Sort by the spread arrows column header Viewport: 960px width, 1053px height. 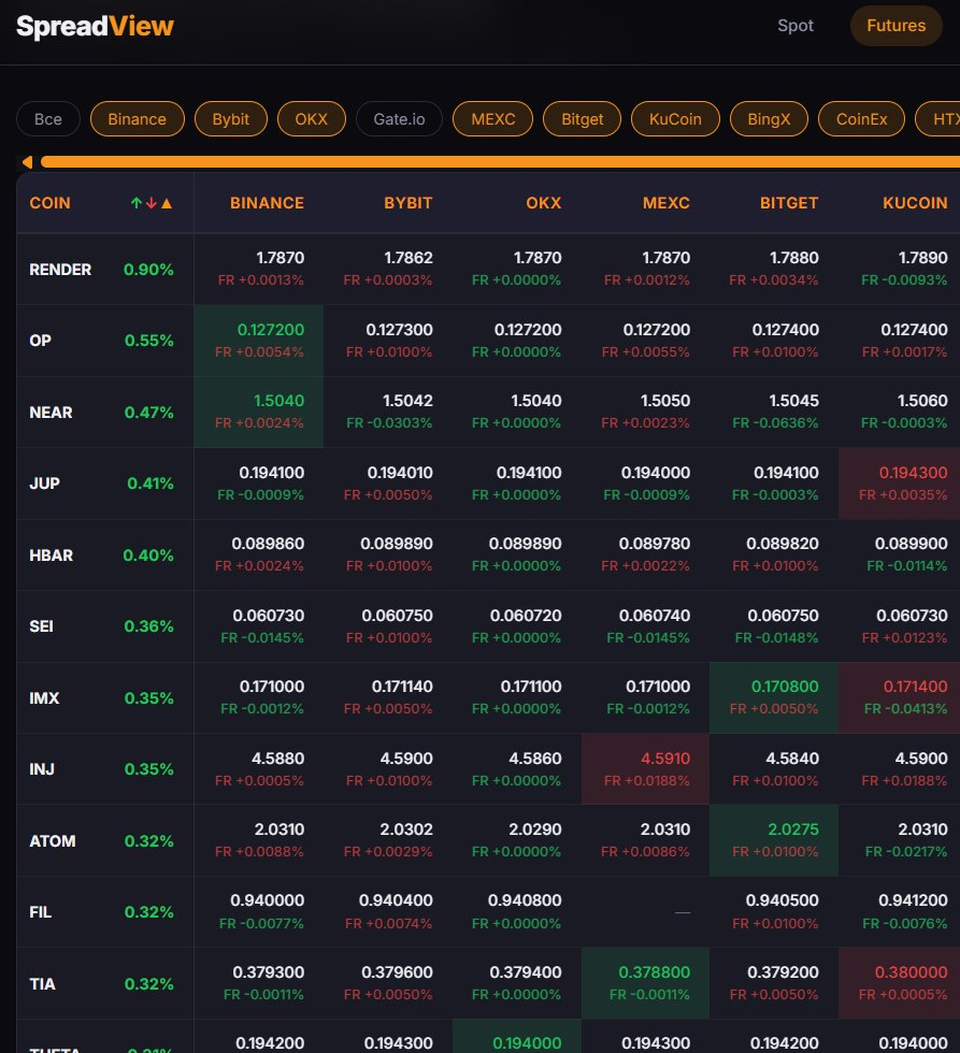click(151, 203)
